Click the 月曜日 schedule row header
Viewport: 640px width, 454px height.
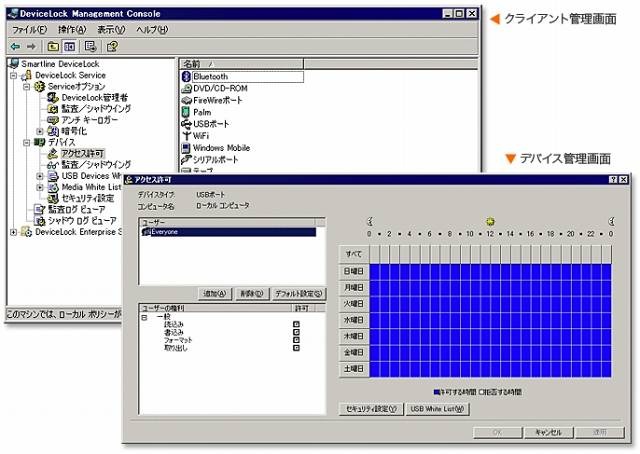pyautogui.click(x=354, y=288)
